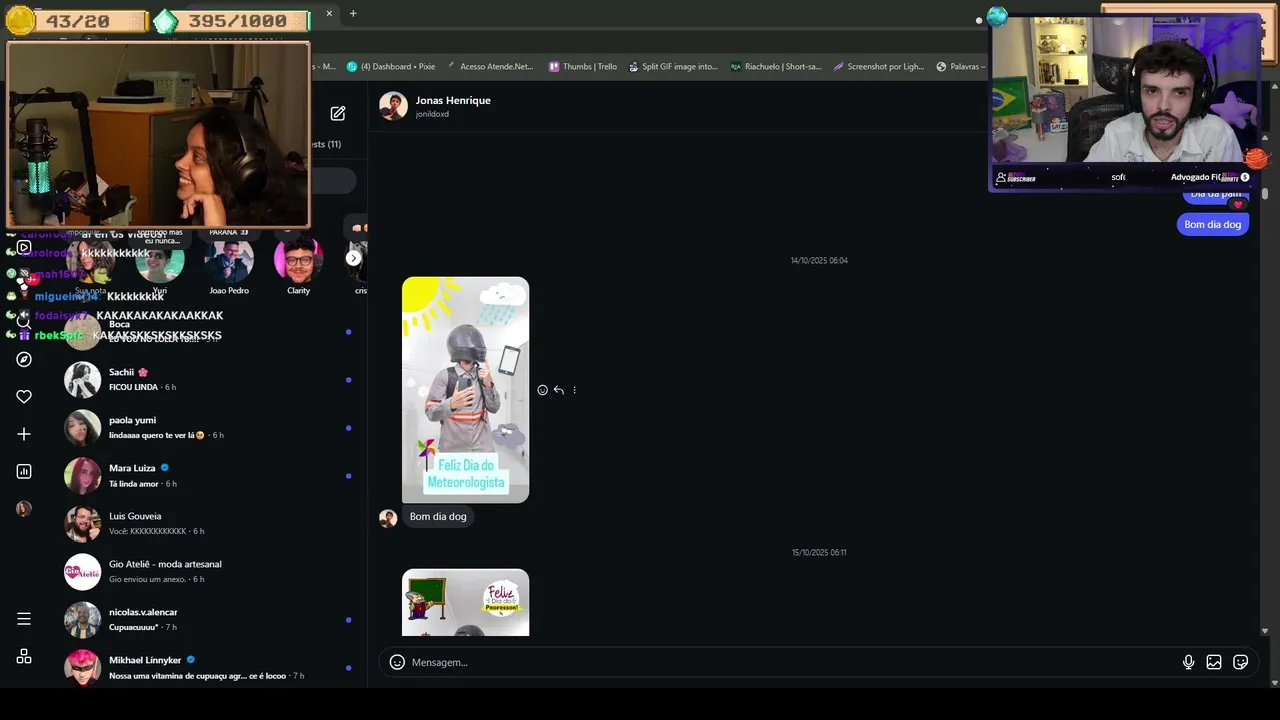Open the Dashboard chart icon in sidebar

pyautogui.click(x=24, y=471)
